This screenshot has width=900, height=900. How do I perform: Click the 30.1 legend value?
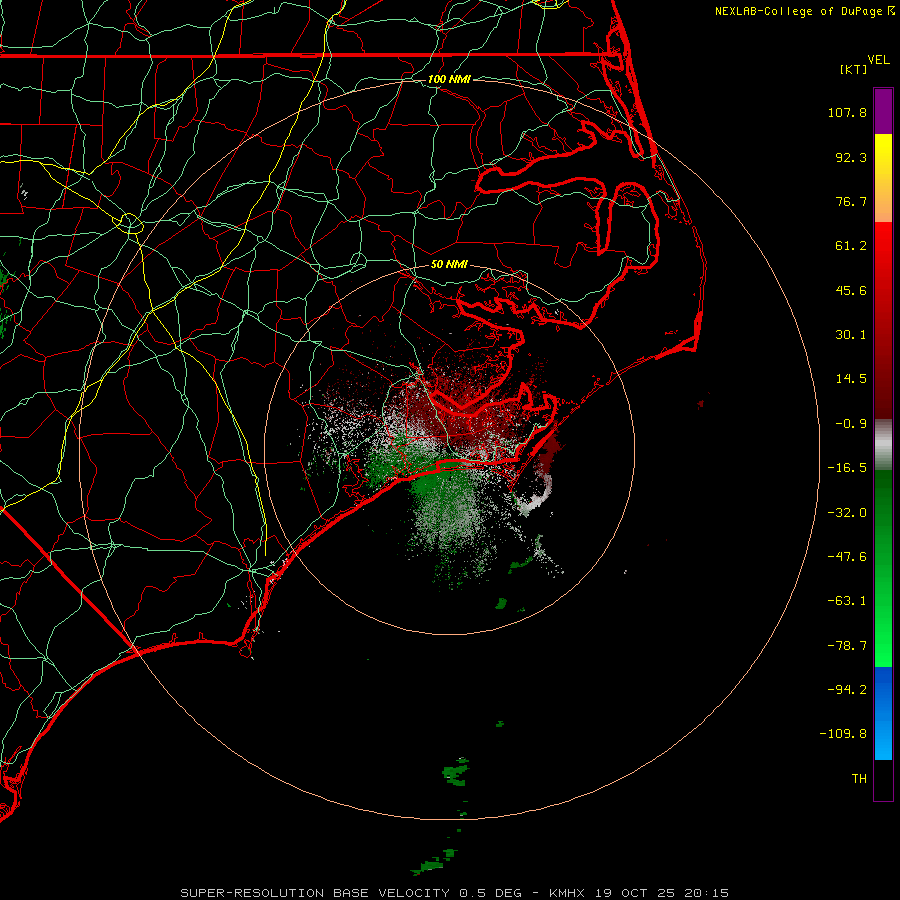coord(851,335)
